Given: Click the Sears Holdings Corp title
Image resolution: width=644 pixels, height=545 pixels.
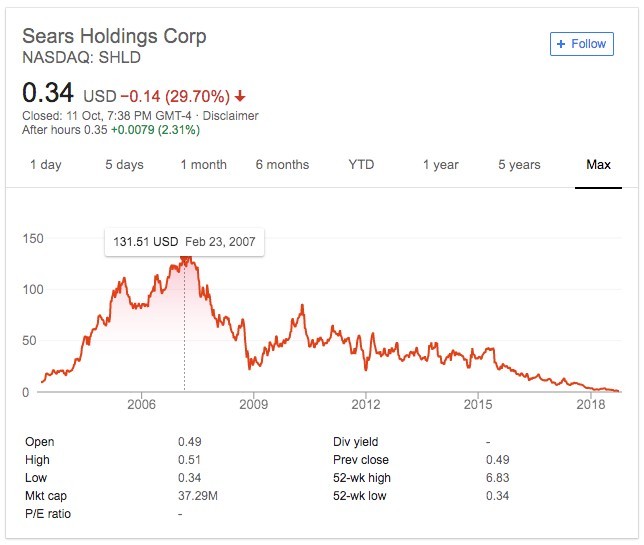Looking at the screenshot, I should (114, 36).
